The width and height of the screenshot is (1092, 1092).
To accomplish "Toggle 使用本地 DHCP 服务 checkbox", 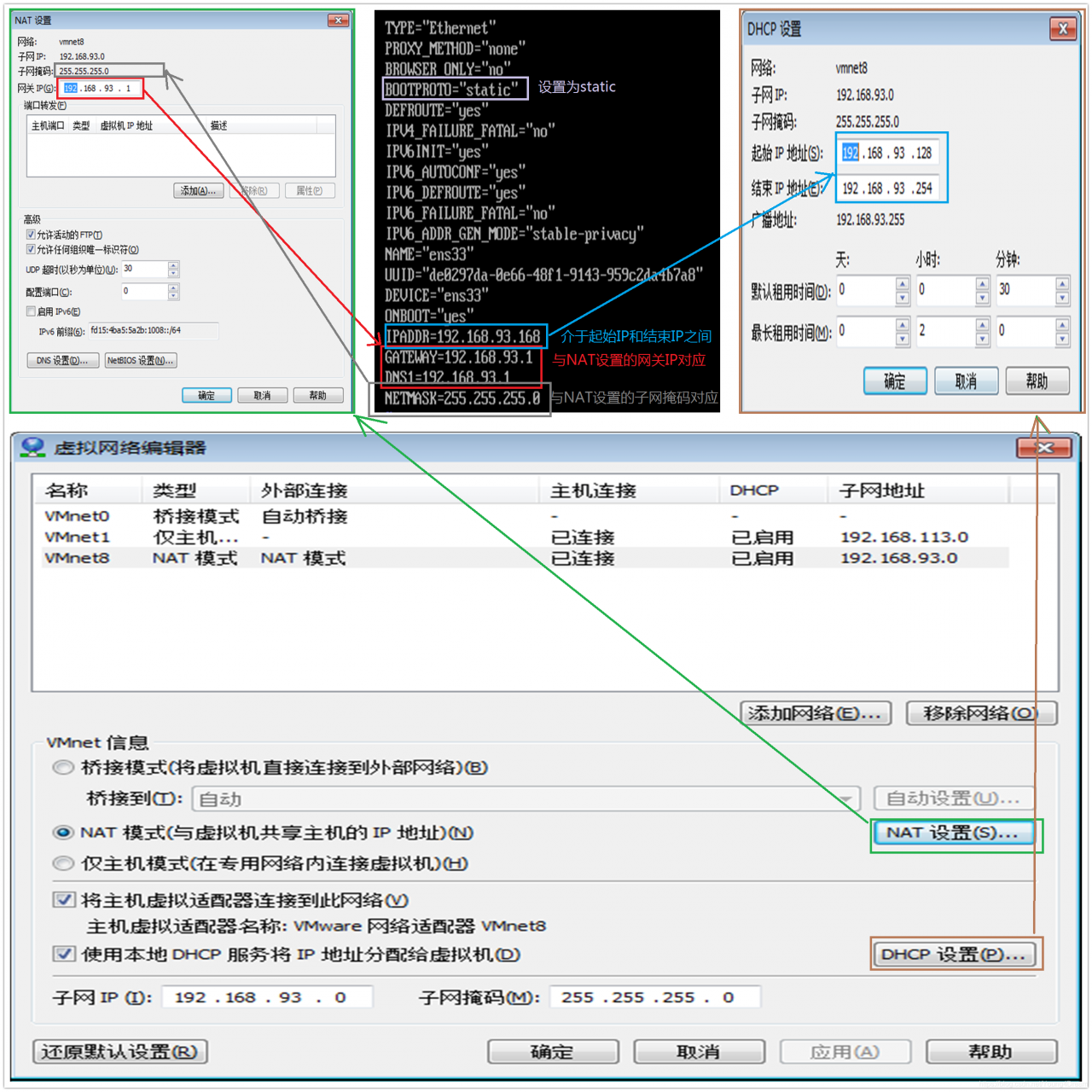I will (x=63, y=954).
